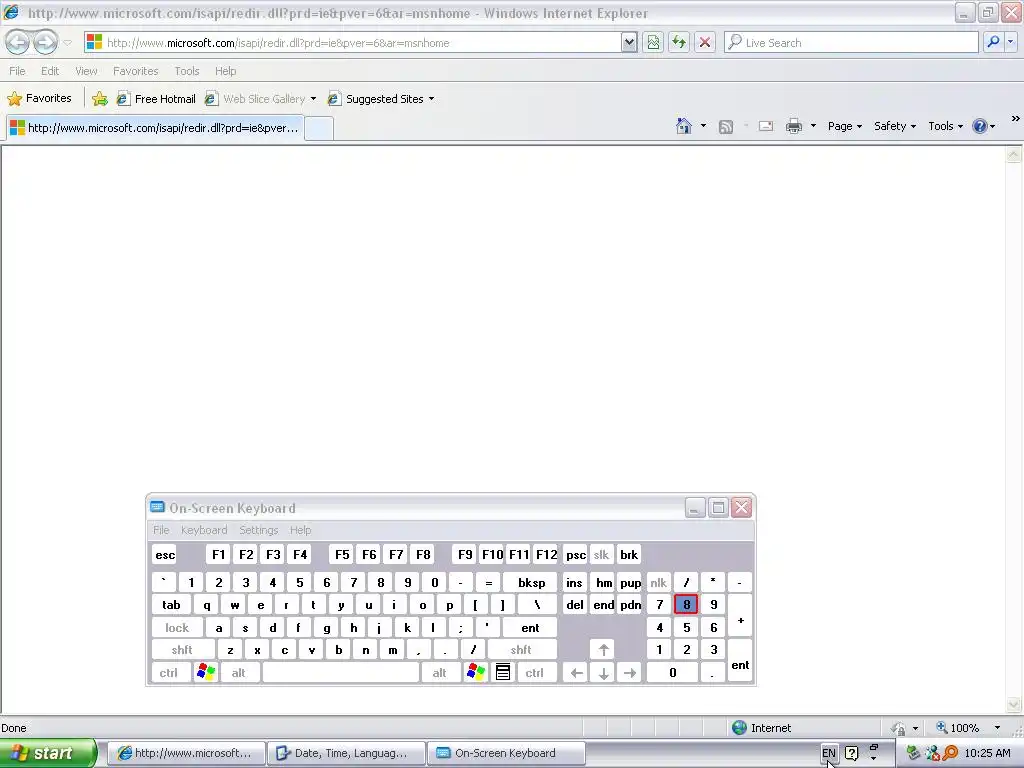The height and width of the screenshot is (768, 1024).
Task: Open the Tools command bar menu
Action: click(x=946, y=126)
